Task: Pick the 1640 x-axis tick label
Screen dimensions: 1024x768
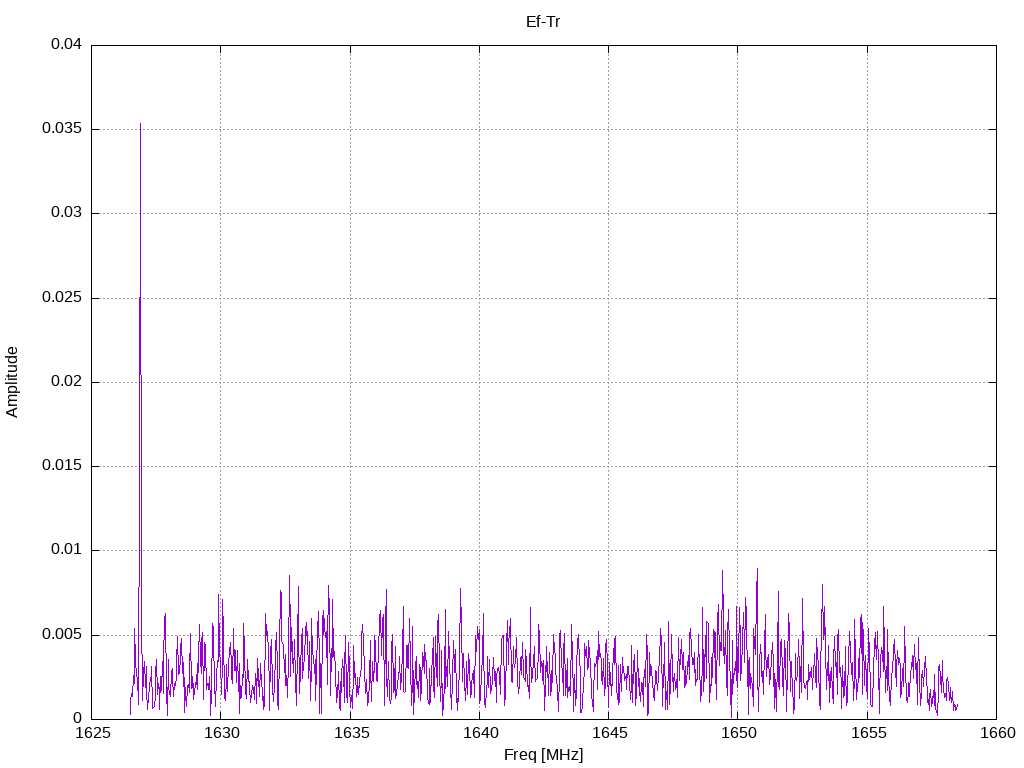Action: click(479, 734)
